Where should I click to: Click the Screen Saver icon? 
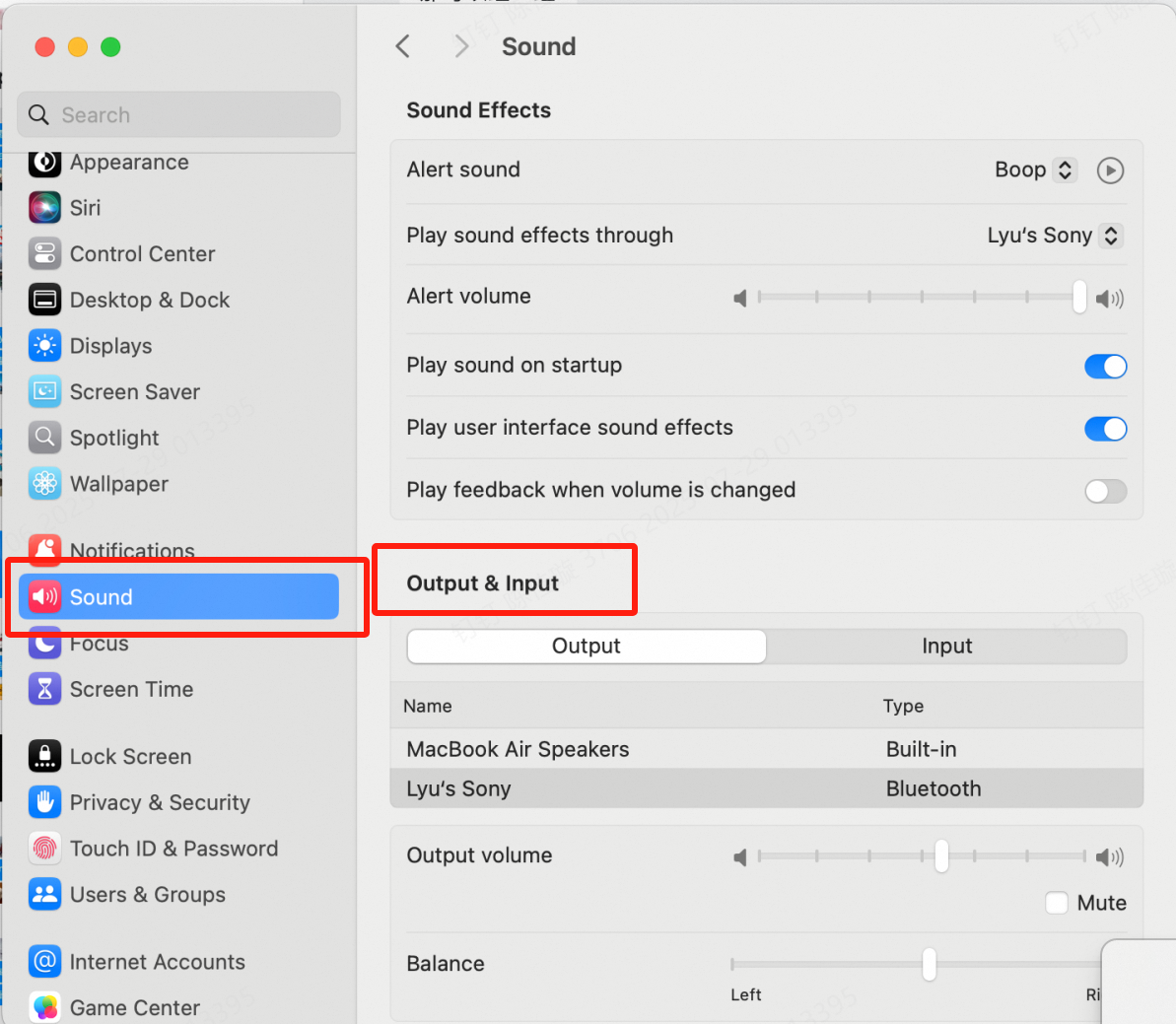click(45, 391)
